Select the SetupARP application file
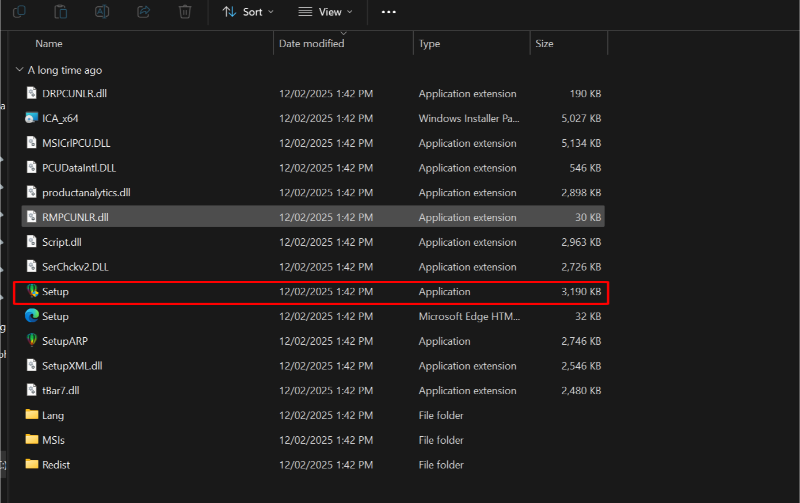The height and width of the screenshot is (503, 800). pos(65,341)
